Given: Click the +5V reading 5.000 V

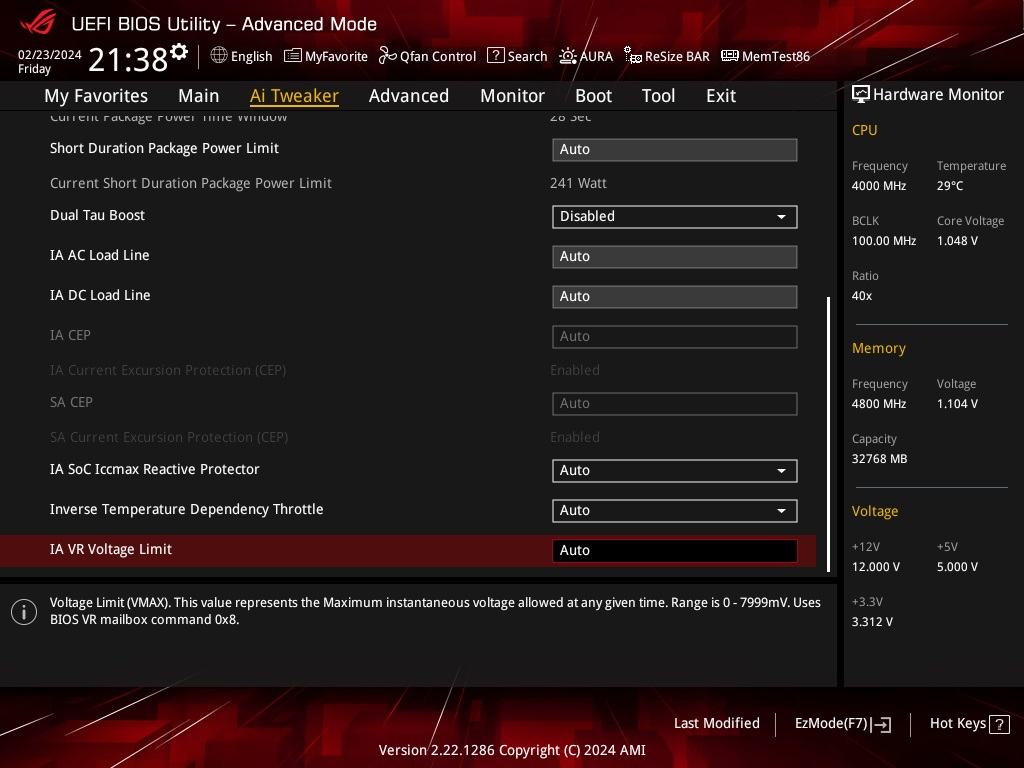Looking at the screenshot, I should tap(957, 566).
